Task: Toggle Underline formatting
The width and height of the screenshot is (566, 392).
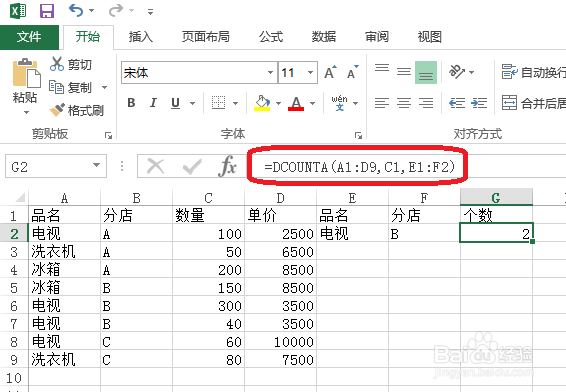Action: (x=175, y=103)
